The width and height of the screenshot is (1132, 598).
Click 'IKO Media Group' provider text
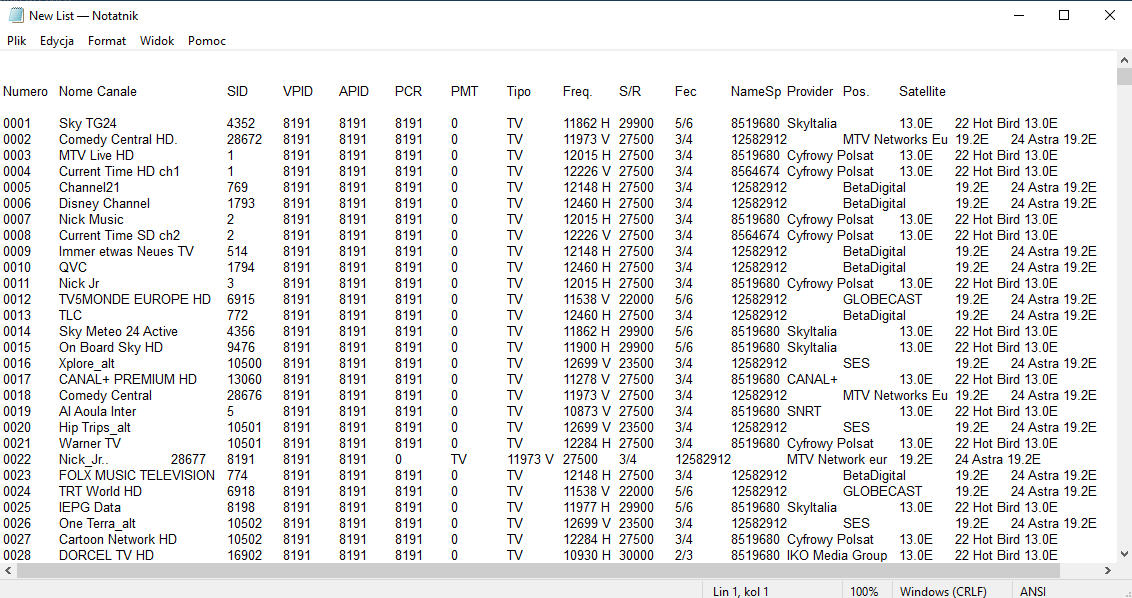tap(837, 555)
